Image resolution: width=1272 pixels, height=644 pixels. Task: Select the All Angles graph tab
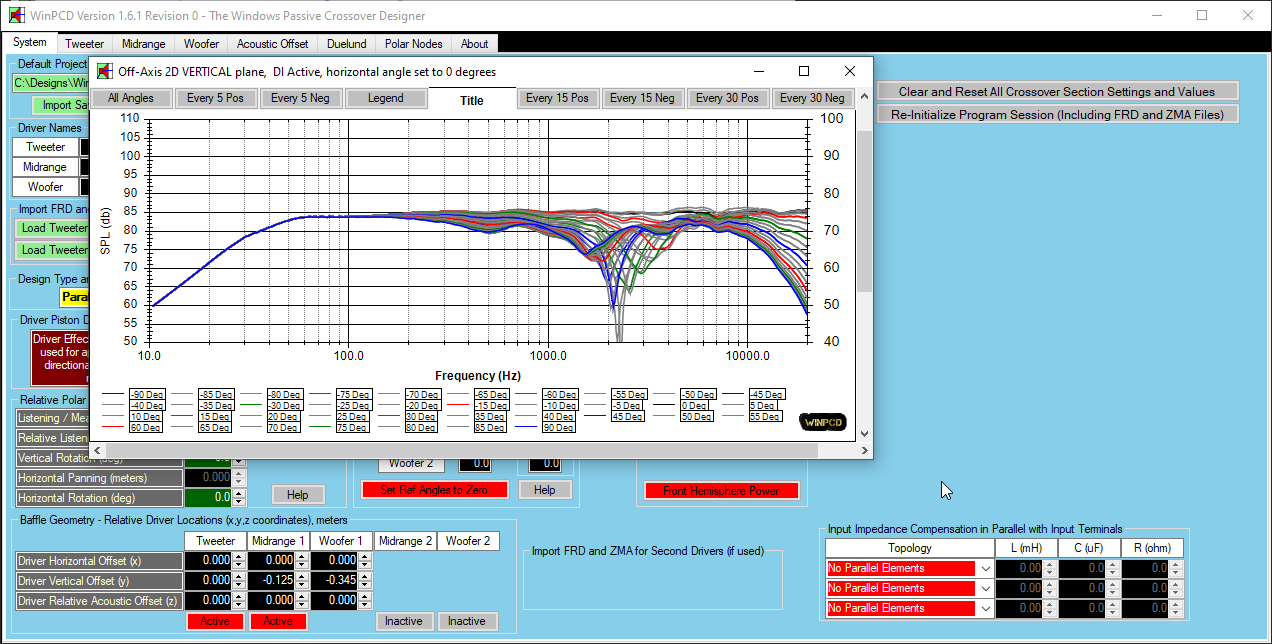coord(131,98)
